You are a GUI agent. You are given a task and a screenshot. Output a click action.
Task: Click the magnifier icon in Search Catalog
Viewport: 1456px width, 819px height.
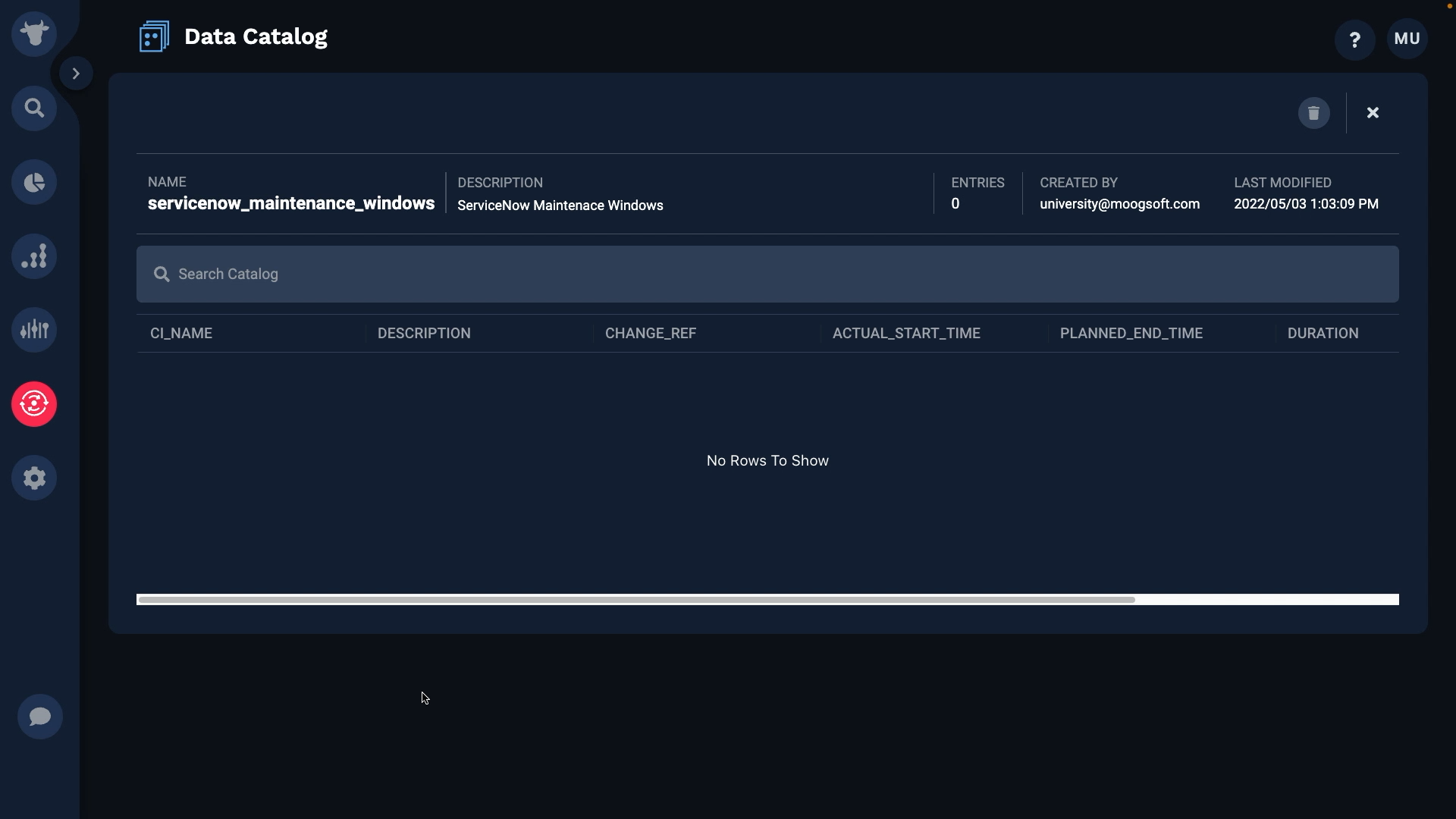pyautogui.click(x=162, y=274)
